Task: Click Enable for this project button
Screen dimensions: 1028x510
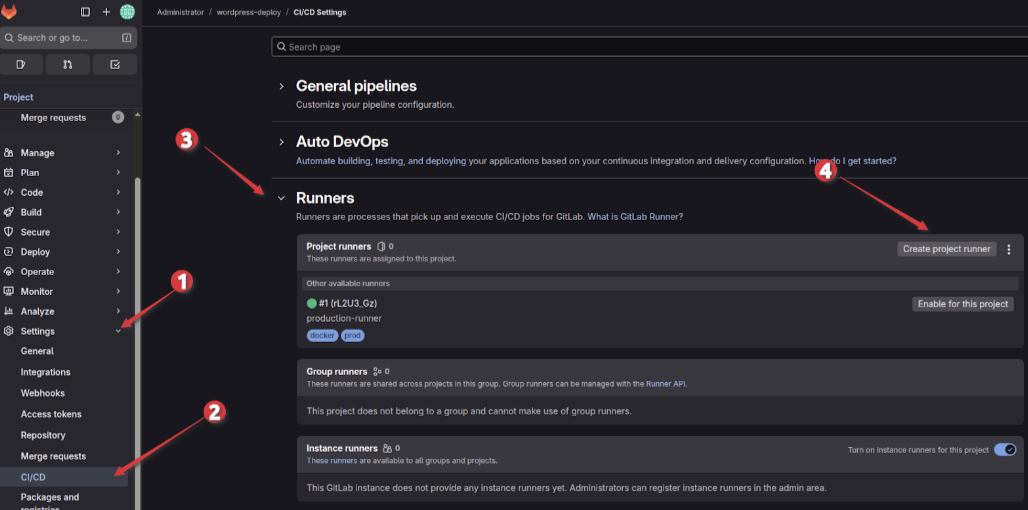Action: pos(963,304)
